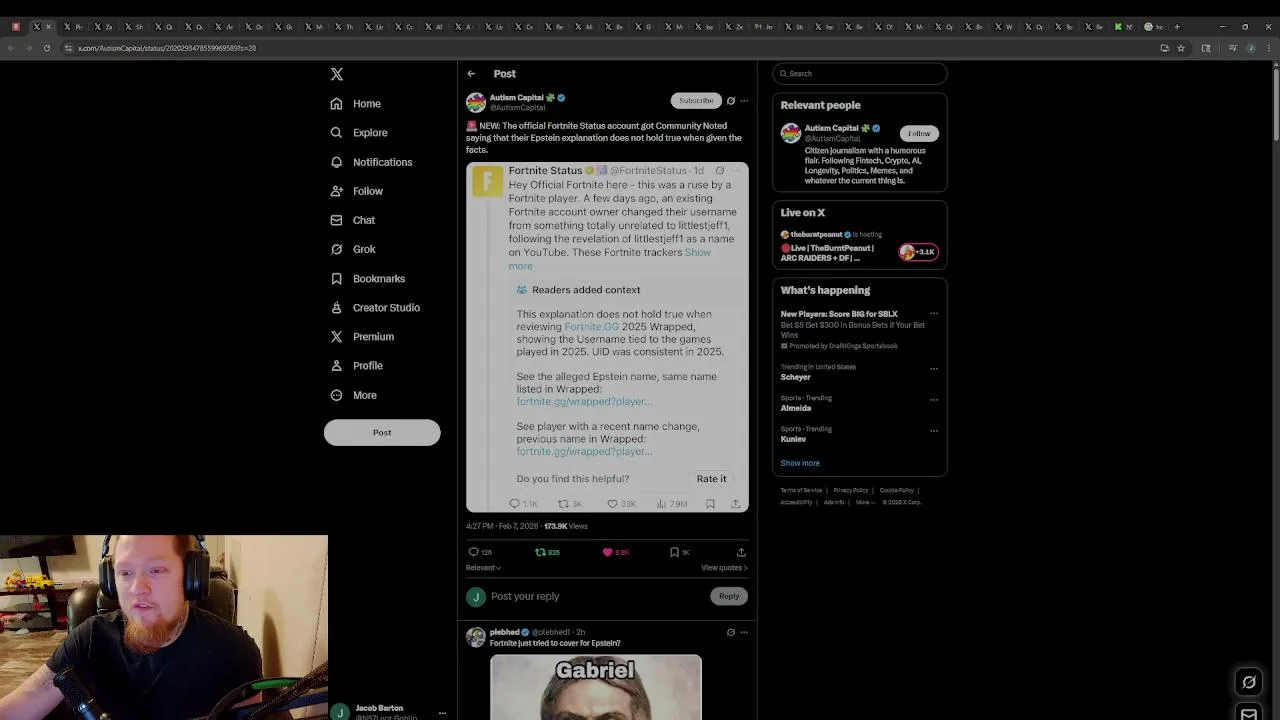Open Chat in sidebar

(x=353, y=220)
